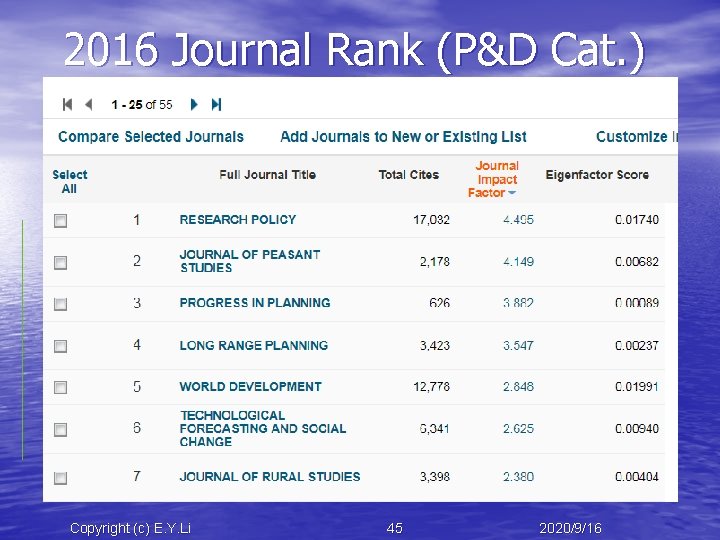Click the '1 - 25 of 55' page indicator
This screenshot has height=540, width=720.
(142, 105)
